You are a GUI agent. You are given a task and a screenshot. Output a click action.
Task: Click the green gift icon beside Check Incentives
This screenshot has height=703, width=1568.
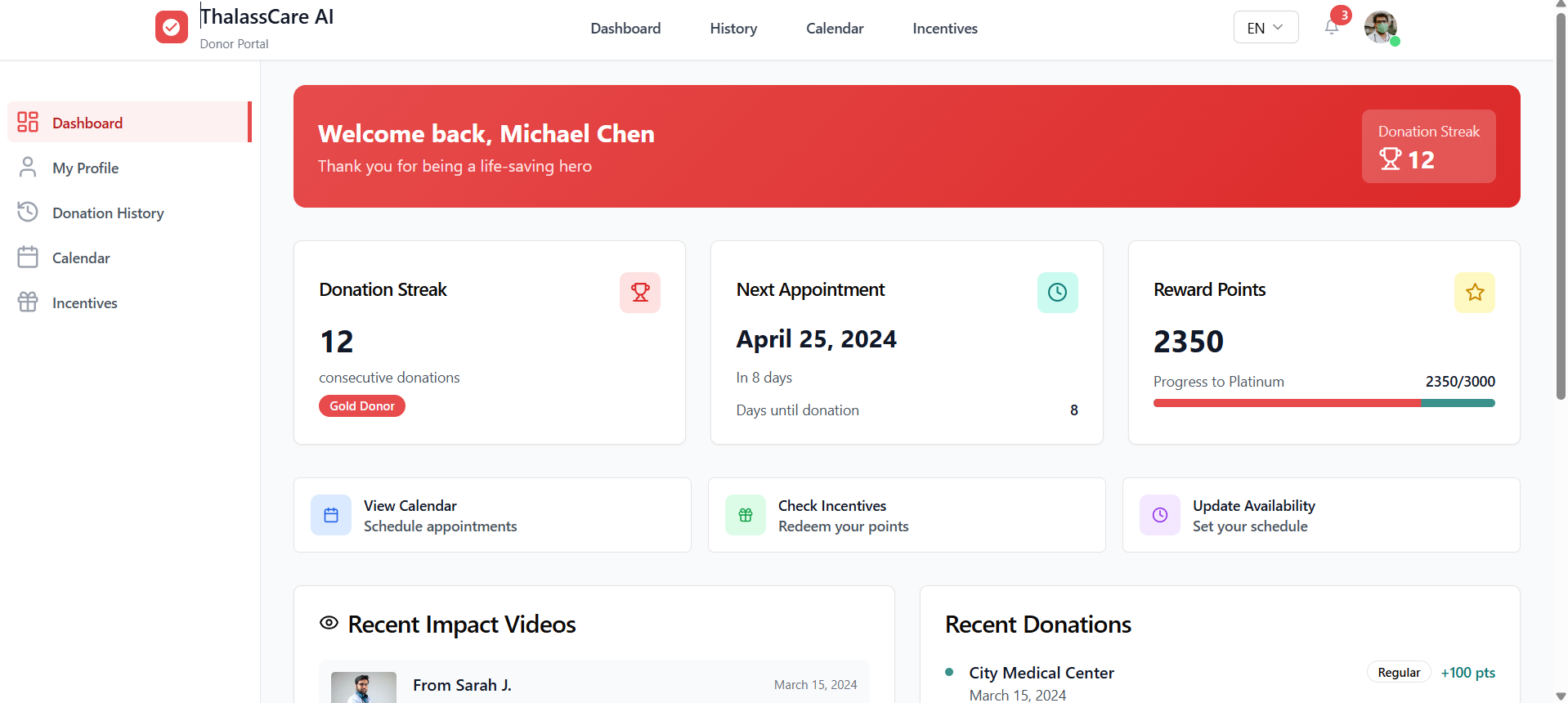click(x=746, y=515)
